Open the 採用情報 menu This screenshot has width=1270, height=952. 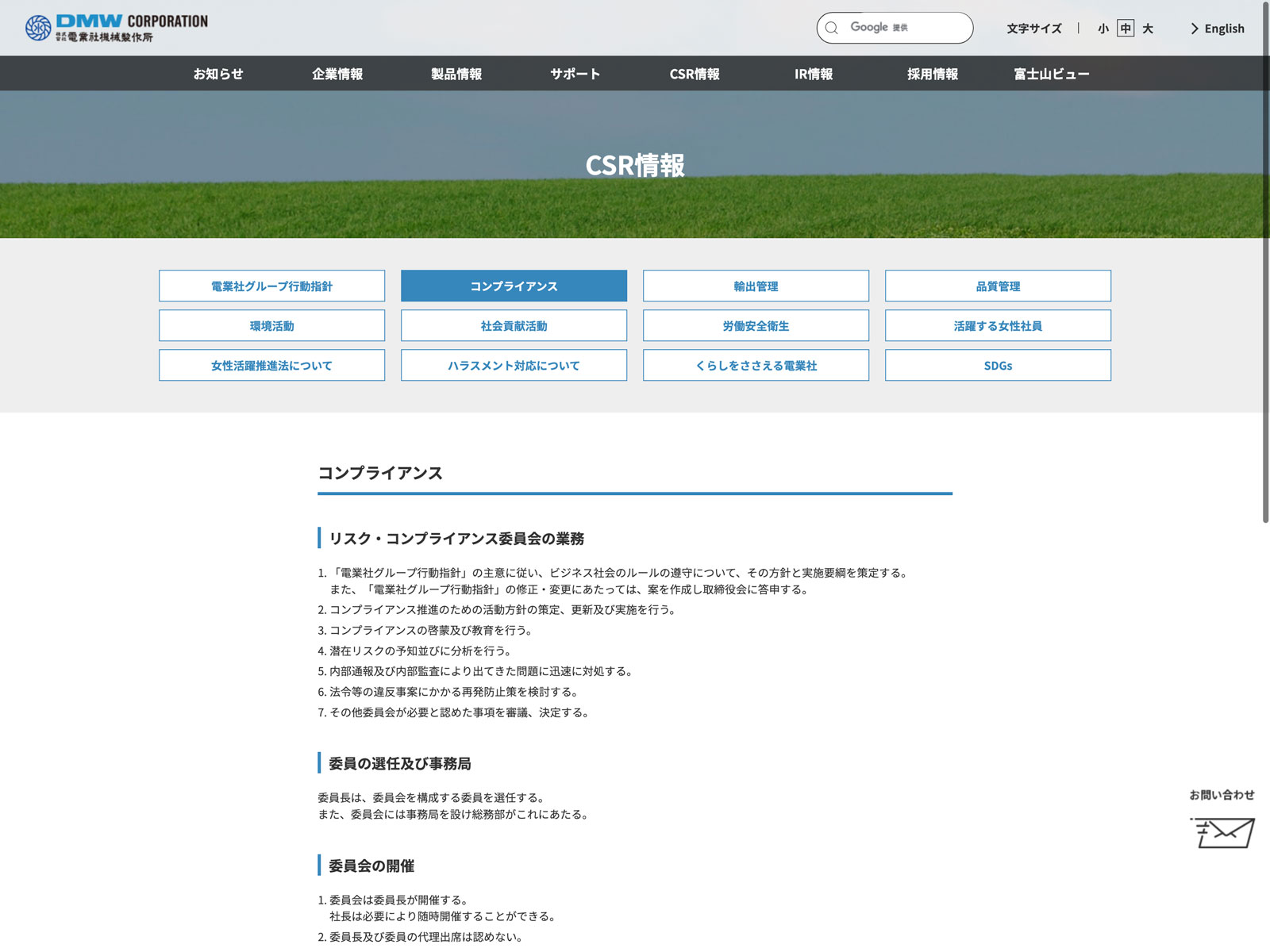(933, 74)
